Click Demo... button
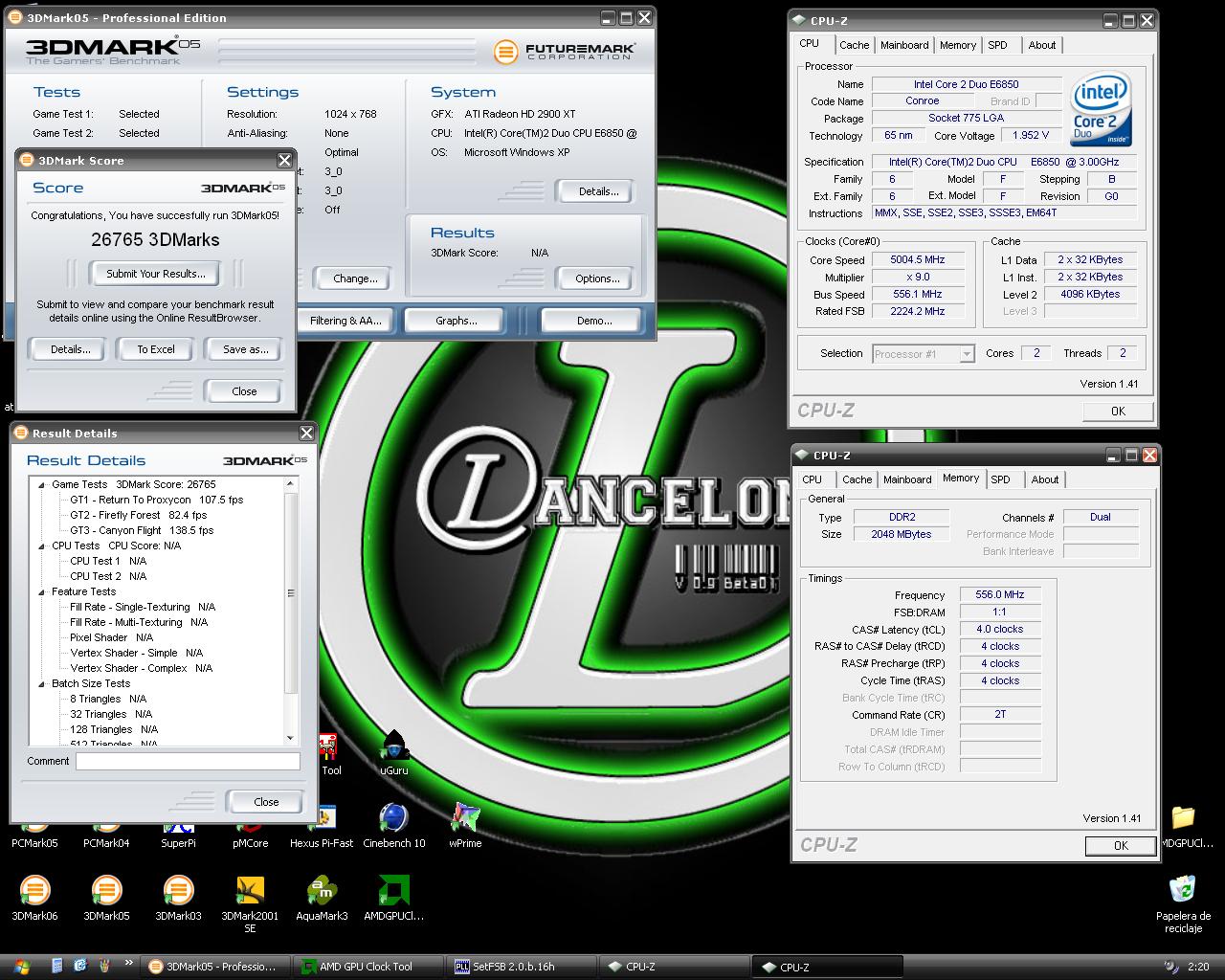The width and height of the screenshot is (1225, 980). pos(594,321)
